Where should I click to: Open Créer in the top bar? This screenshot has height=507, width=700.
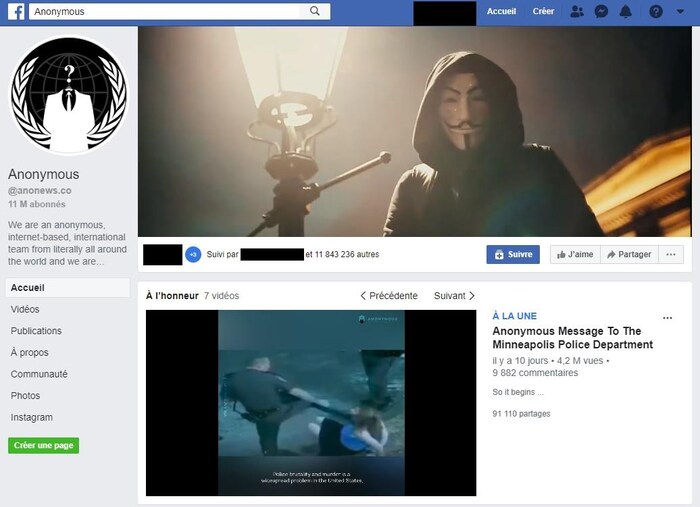click(x=543, y=12)
